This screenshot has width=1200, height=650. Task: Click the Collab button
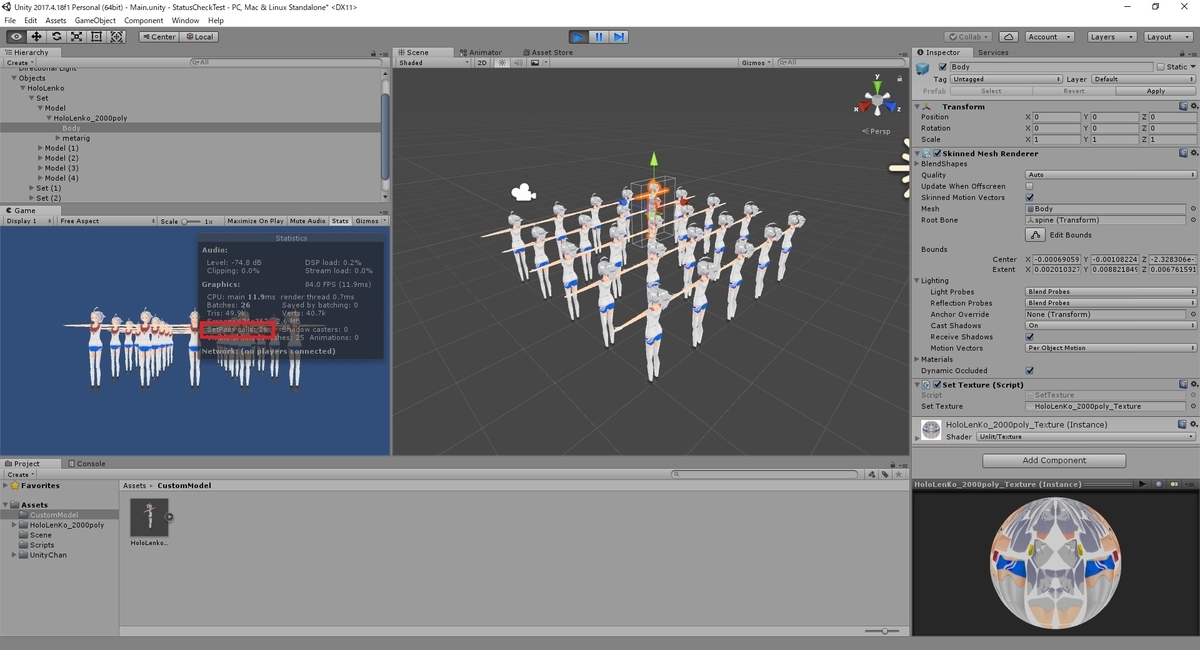click(x=969, y=37)
